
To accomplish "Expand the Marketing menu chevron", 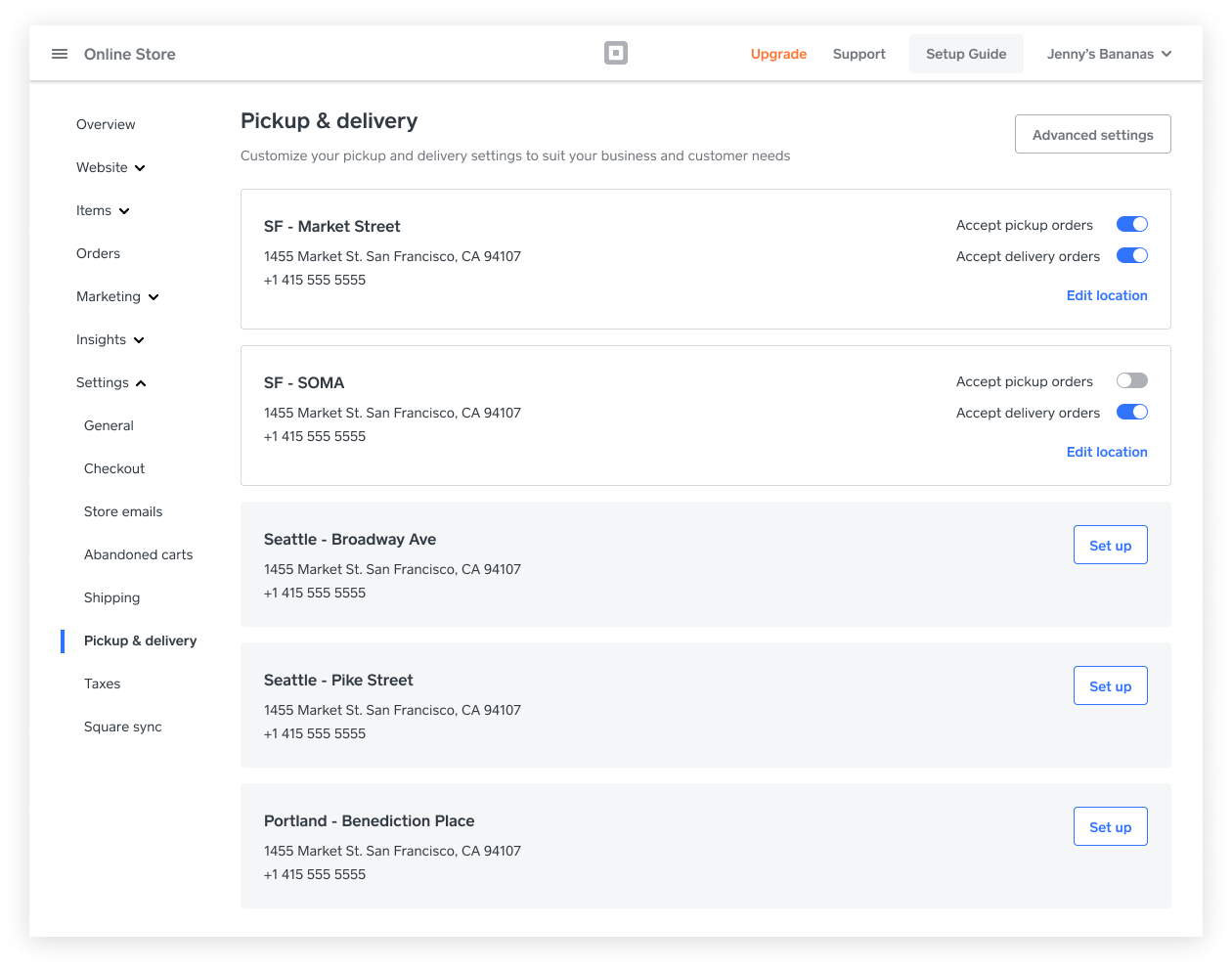I will coord(154,297).
